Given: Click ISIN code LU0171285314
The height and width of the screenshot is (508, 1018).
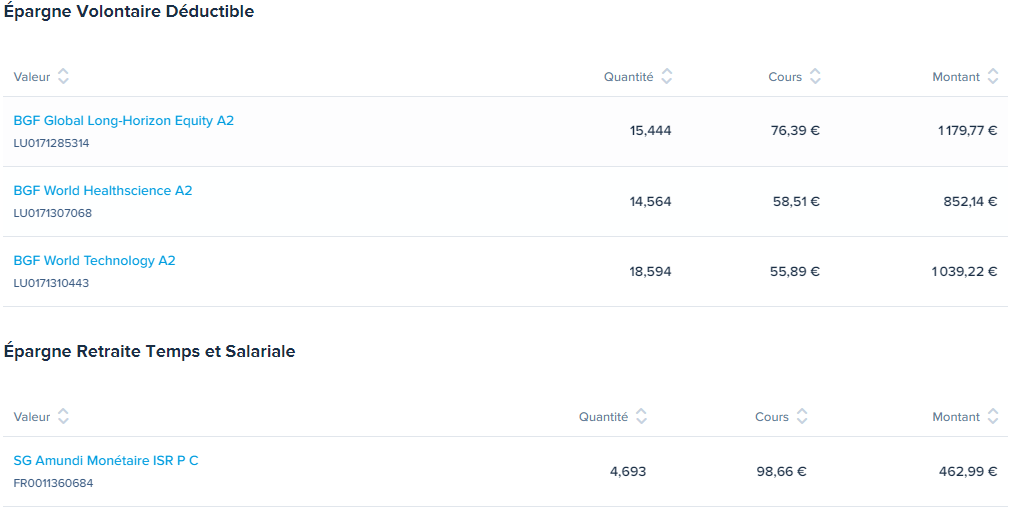Looking at the screenshot, I should (51, 144).
